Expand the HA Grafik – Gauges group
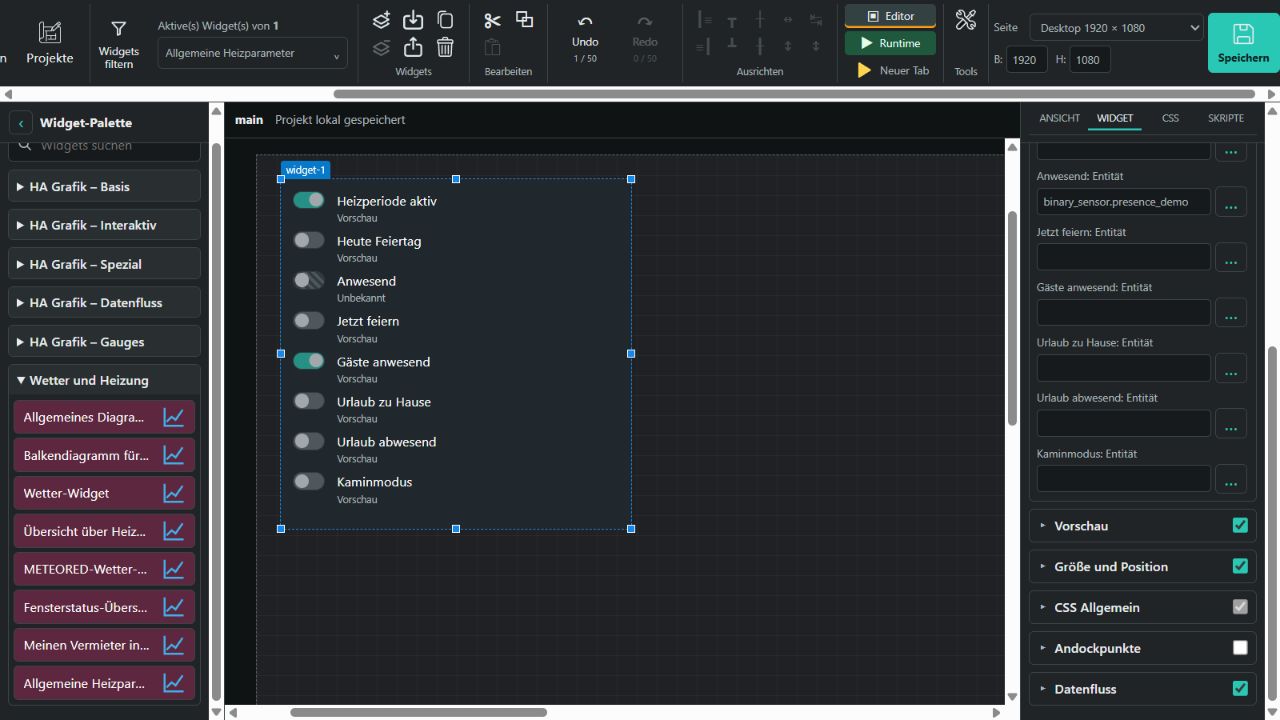The width and height of the screenshot is (1280, 720). click(x=105, y=342)
